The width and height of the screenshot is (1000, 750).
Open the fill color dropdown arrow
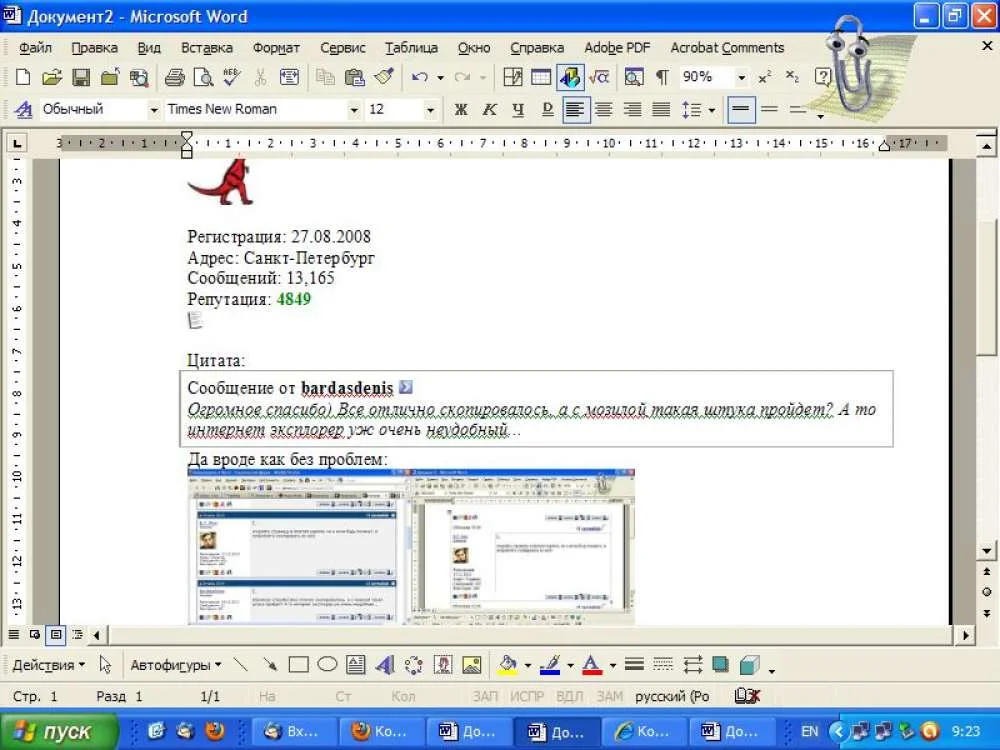(527, 666)
